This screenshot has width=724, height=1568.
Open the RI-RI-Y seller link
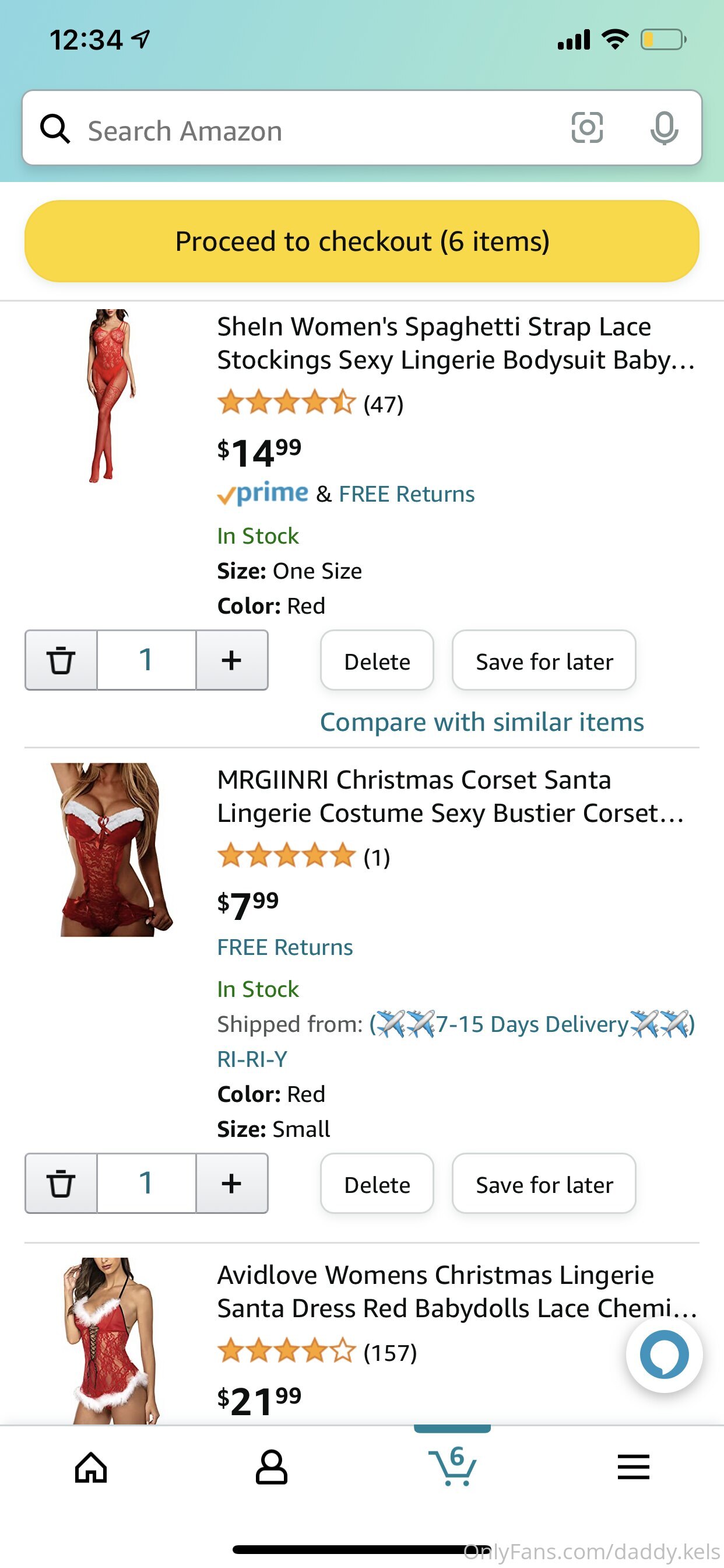point(252,1059)
